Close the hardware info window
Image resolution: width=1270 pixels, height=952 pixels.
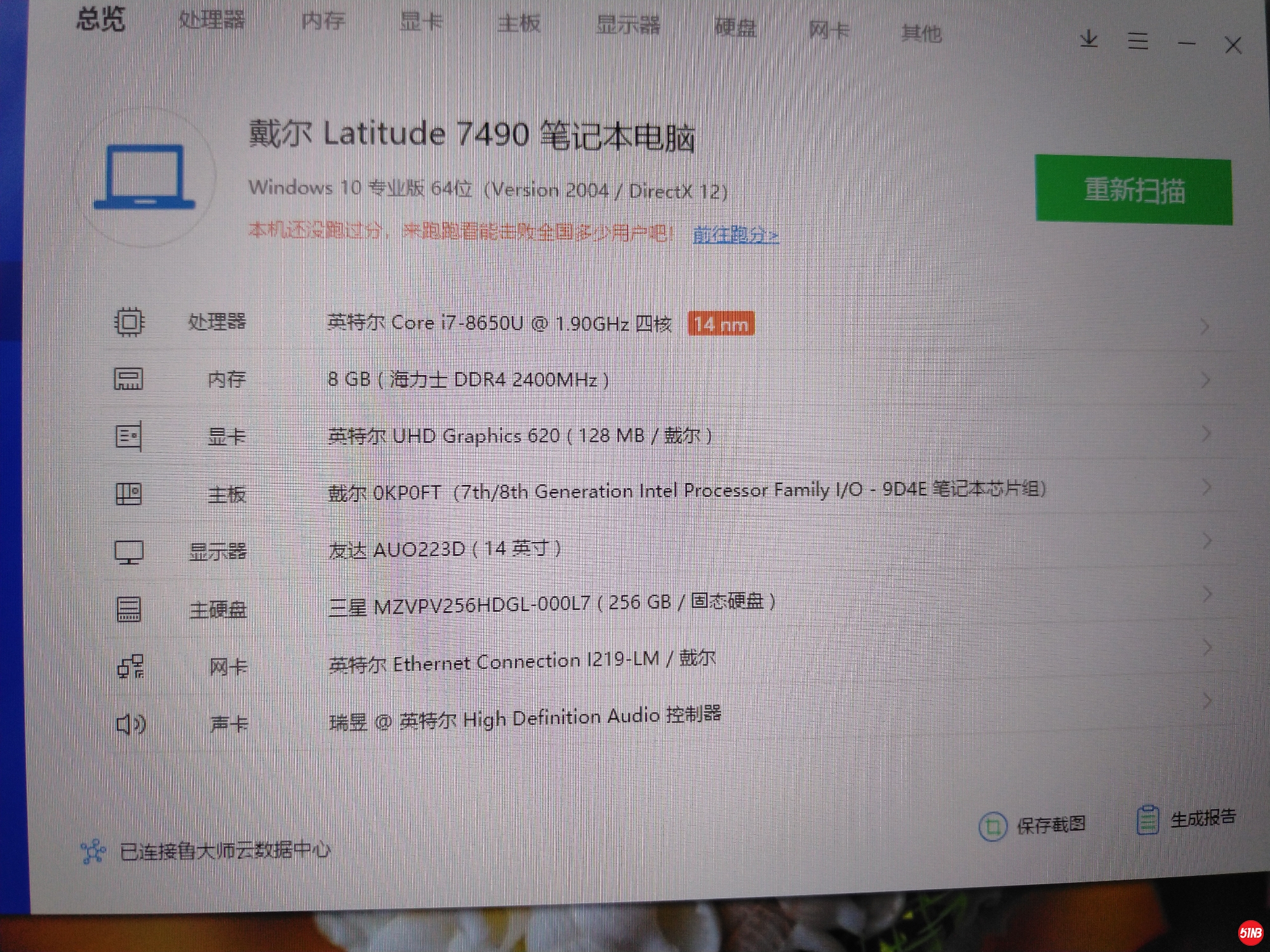[1233, 46]
